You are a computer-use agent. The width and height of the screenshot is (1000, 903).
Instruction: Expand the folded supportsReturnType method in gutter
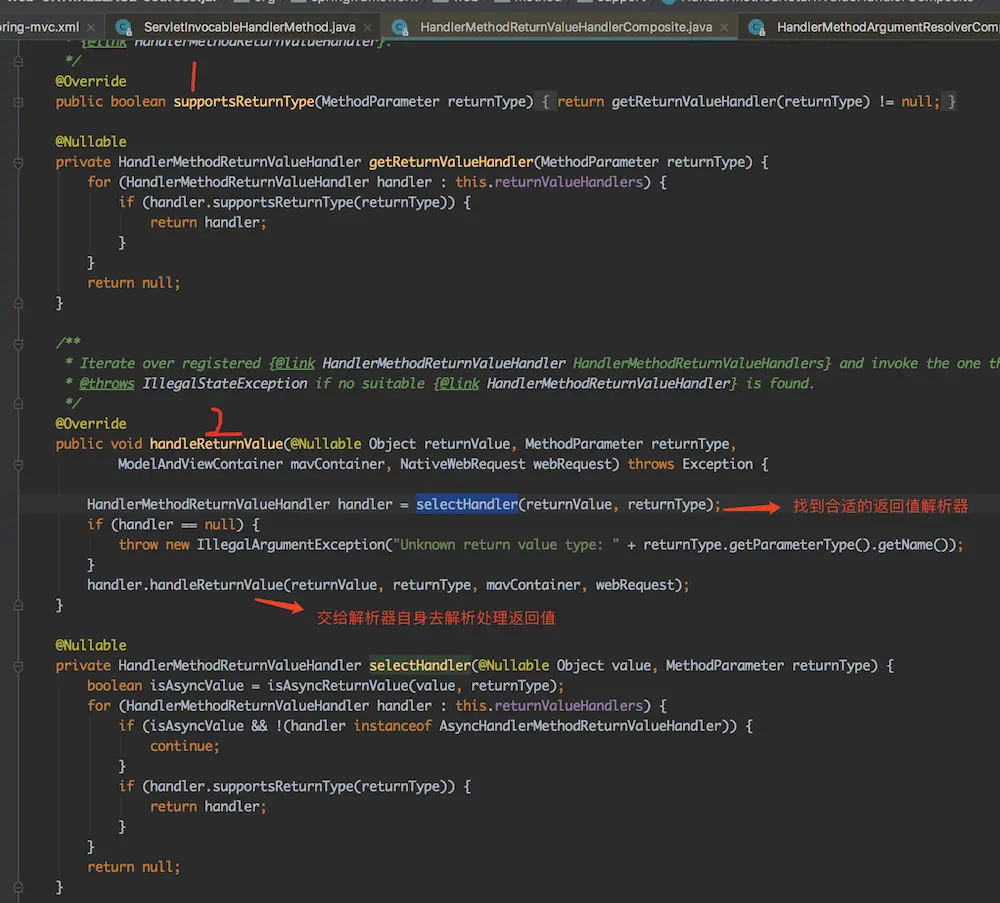[19, 102]
